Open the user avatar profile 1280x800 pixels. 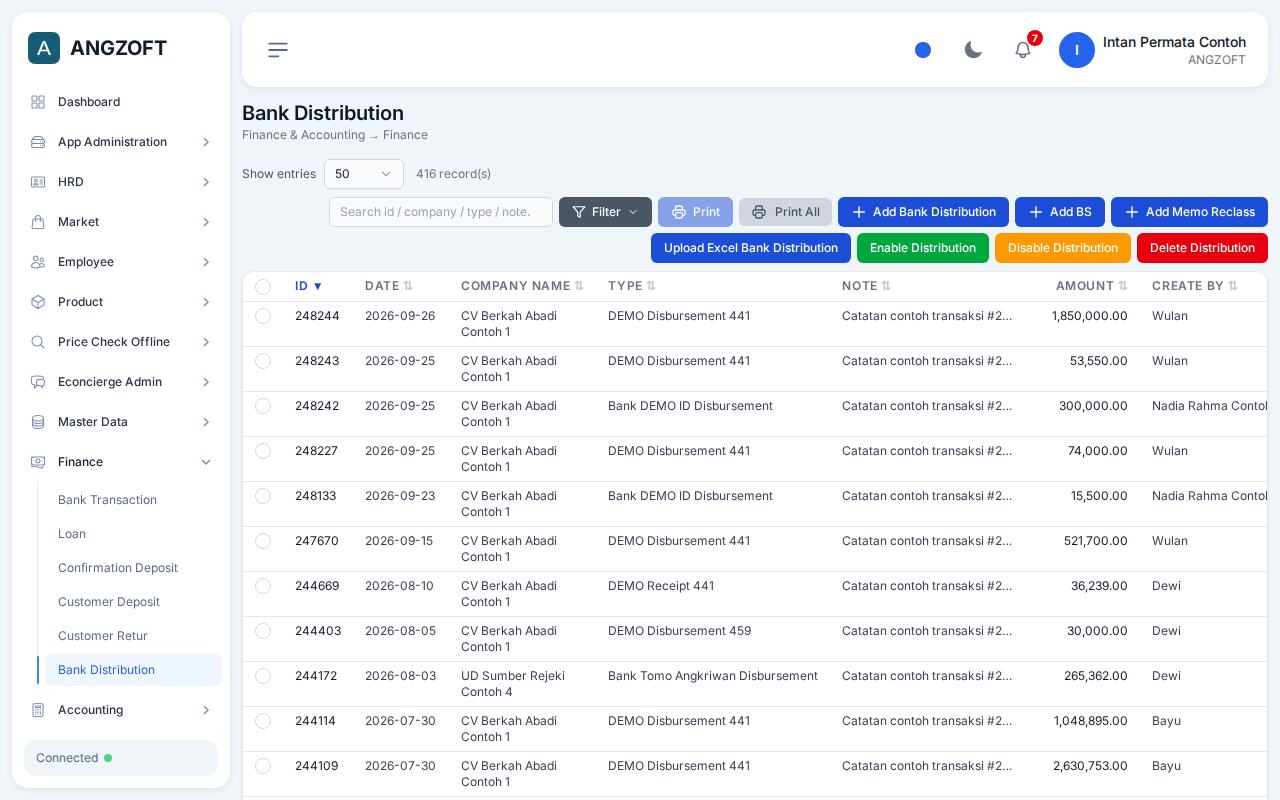(x=1077, y=50)
